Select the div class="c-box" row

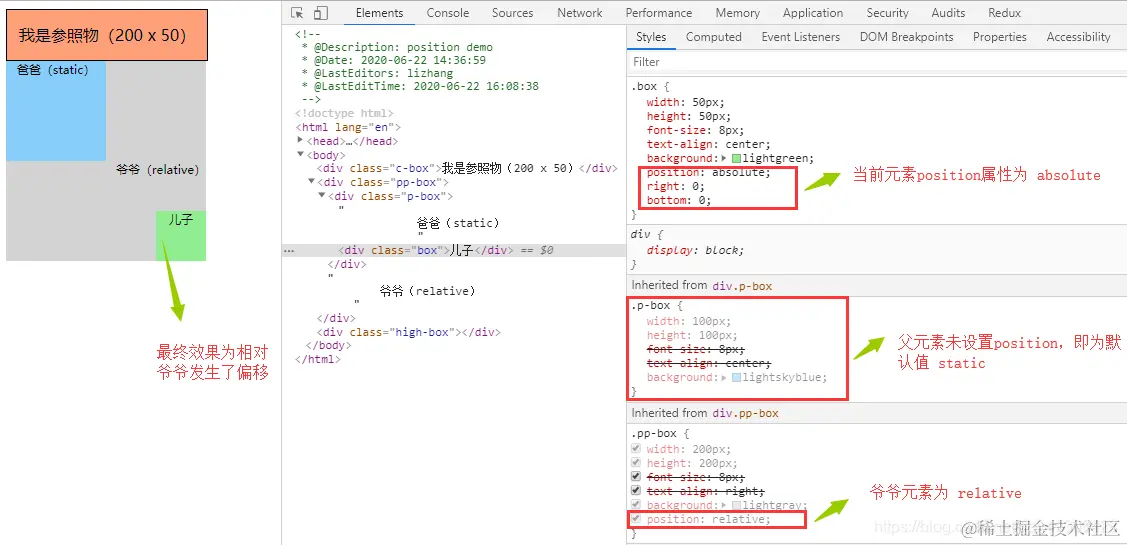(467, 168)
